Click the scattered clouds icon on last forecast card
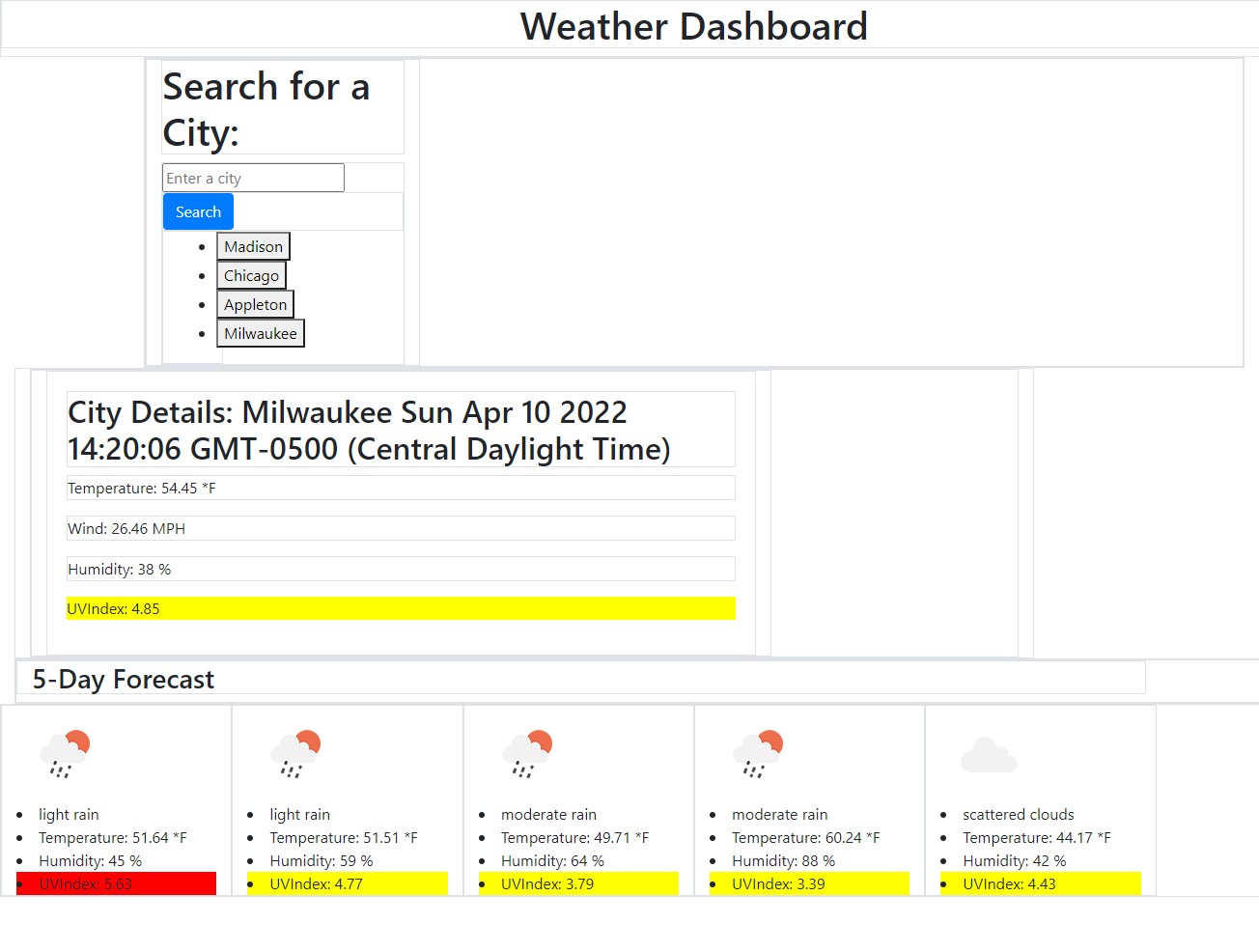This screenshot has height=952, width=1259. [x=988, y=755]
